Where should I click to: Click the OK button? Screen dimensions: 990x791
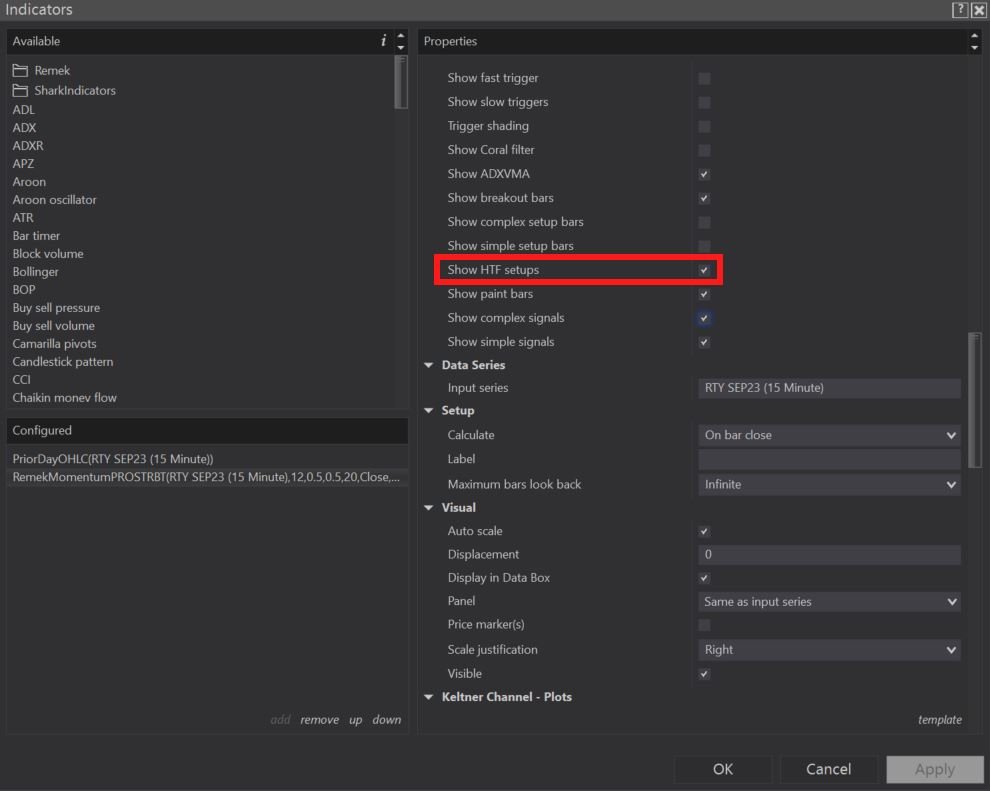pos(723,769)
